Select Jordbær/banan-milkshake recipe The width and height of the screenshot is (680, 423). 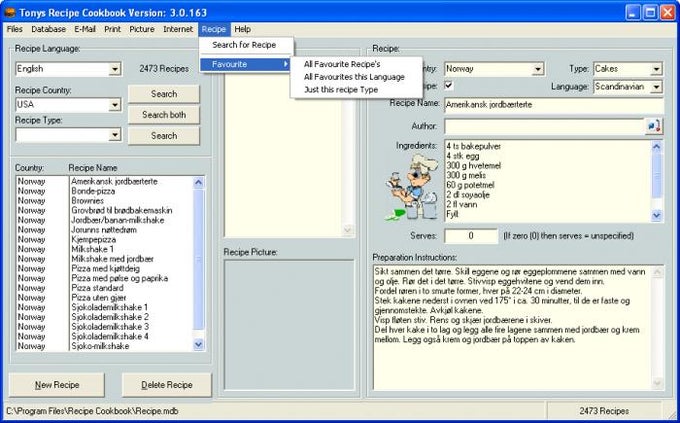[x=118, y=220]
